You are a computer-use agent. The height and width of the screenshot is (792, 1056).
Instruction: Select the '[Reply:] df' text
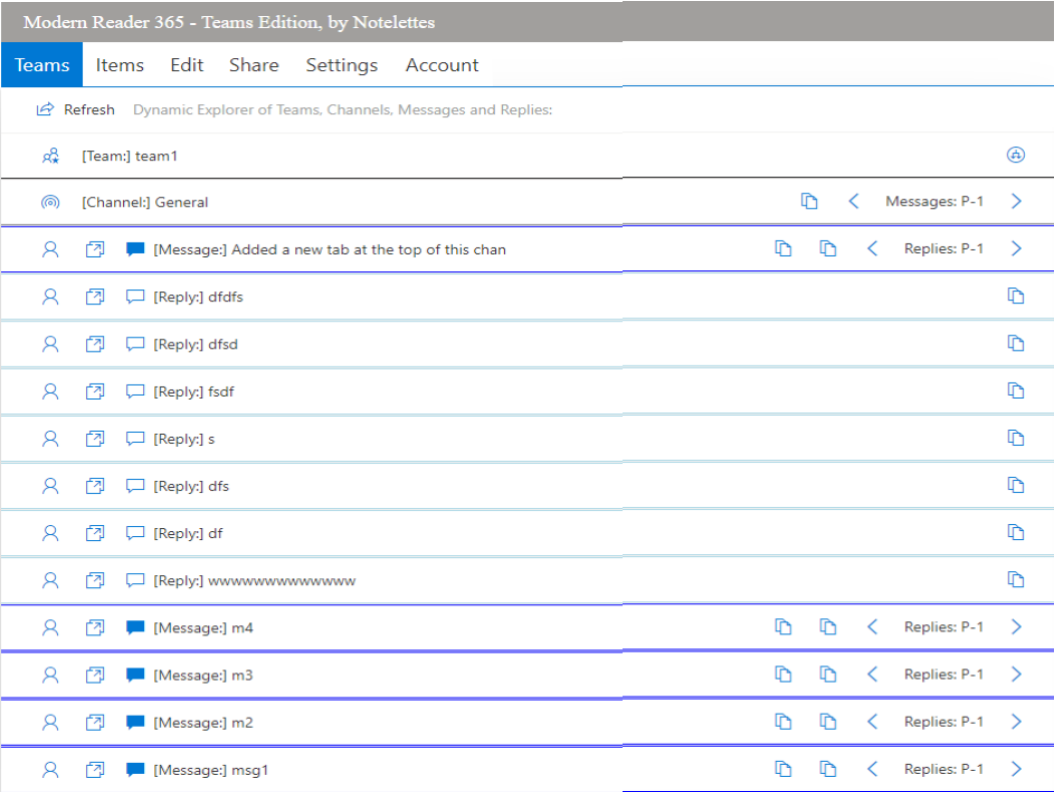point(188,533)
